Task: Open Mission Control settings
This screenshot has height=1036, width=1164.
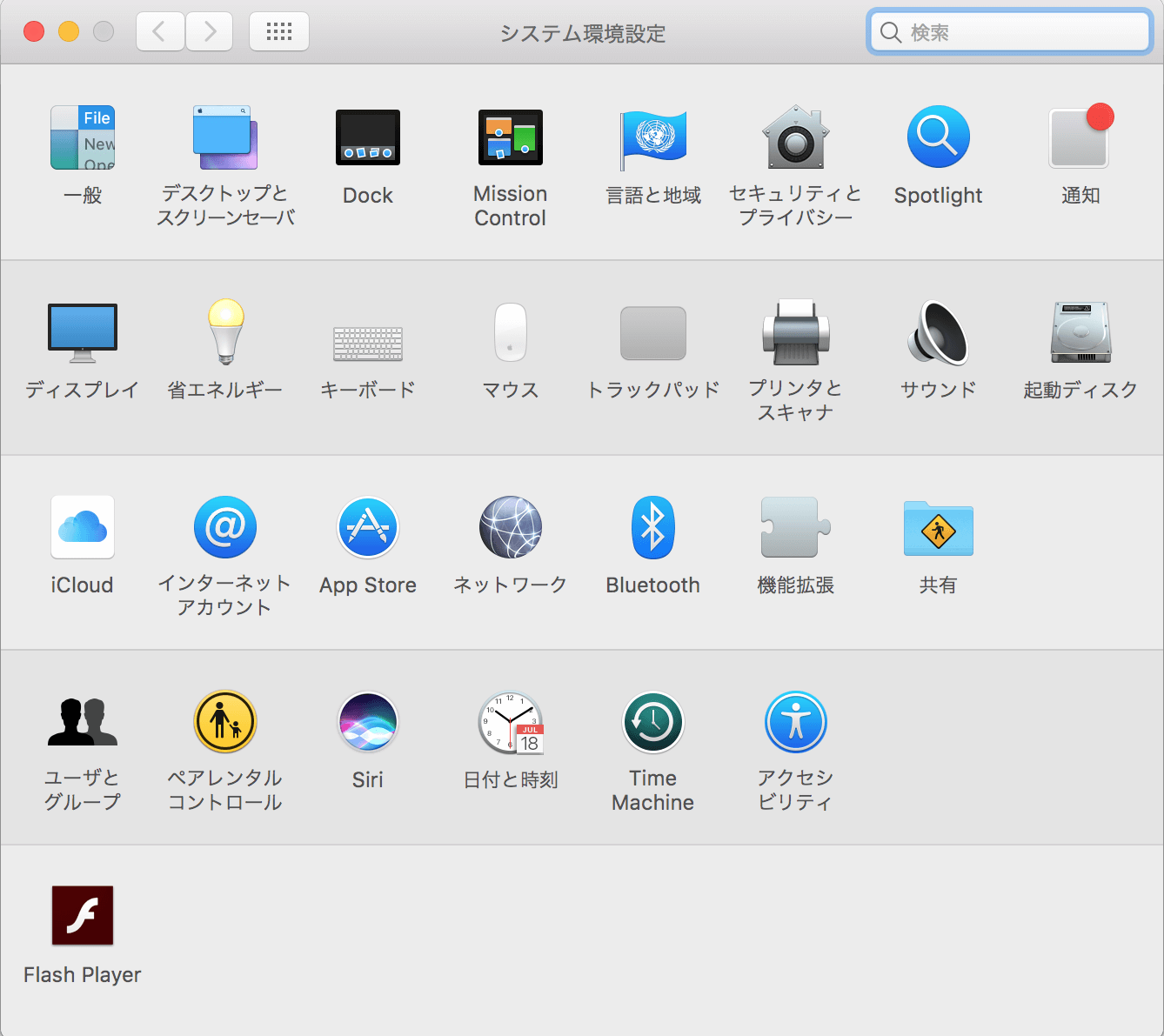Action: point(510,137)
